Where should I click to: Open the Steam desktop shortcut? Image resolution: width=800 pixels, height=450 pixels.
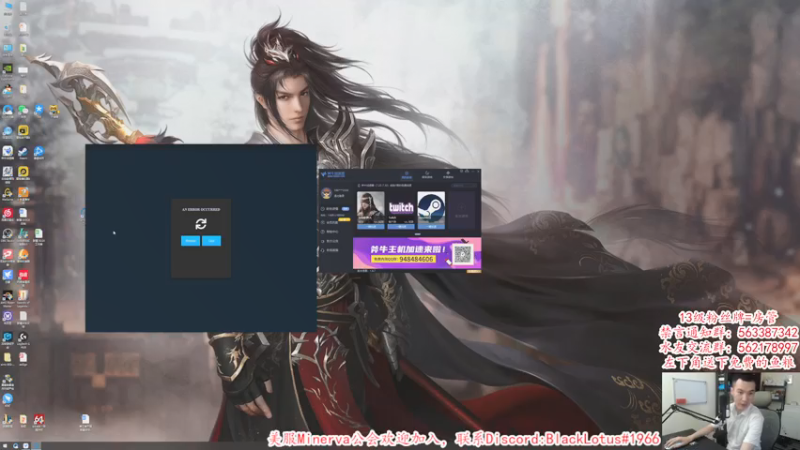(x=23, y=152)
